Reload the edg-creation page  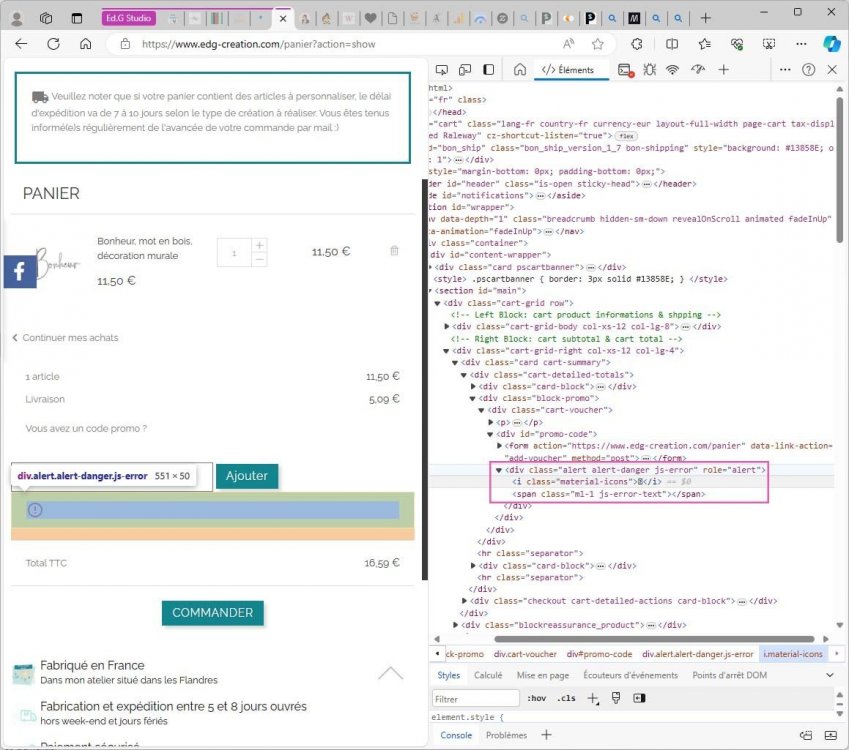(53, 44)
